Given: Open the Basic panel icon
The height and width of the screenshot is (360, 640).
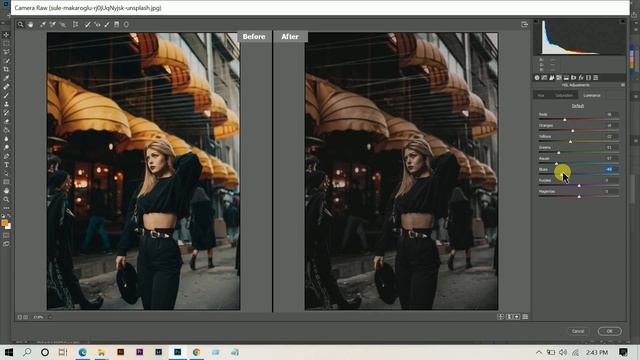Looking at the screenshot, I should tap(537, 78).
